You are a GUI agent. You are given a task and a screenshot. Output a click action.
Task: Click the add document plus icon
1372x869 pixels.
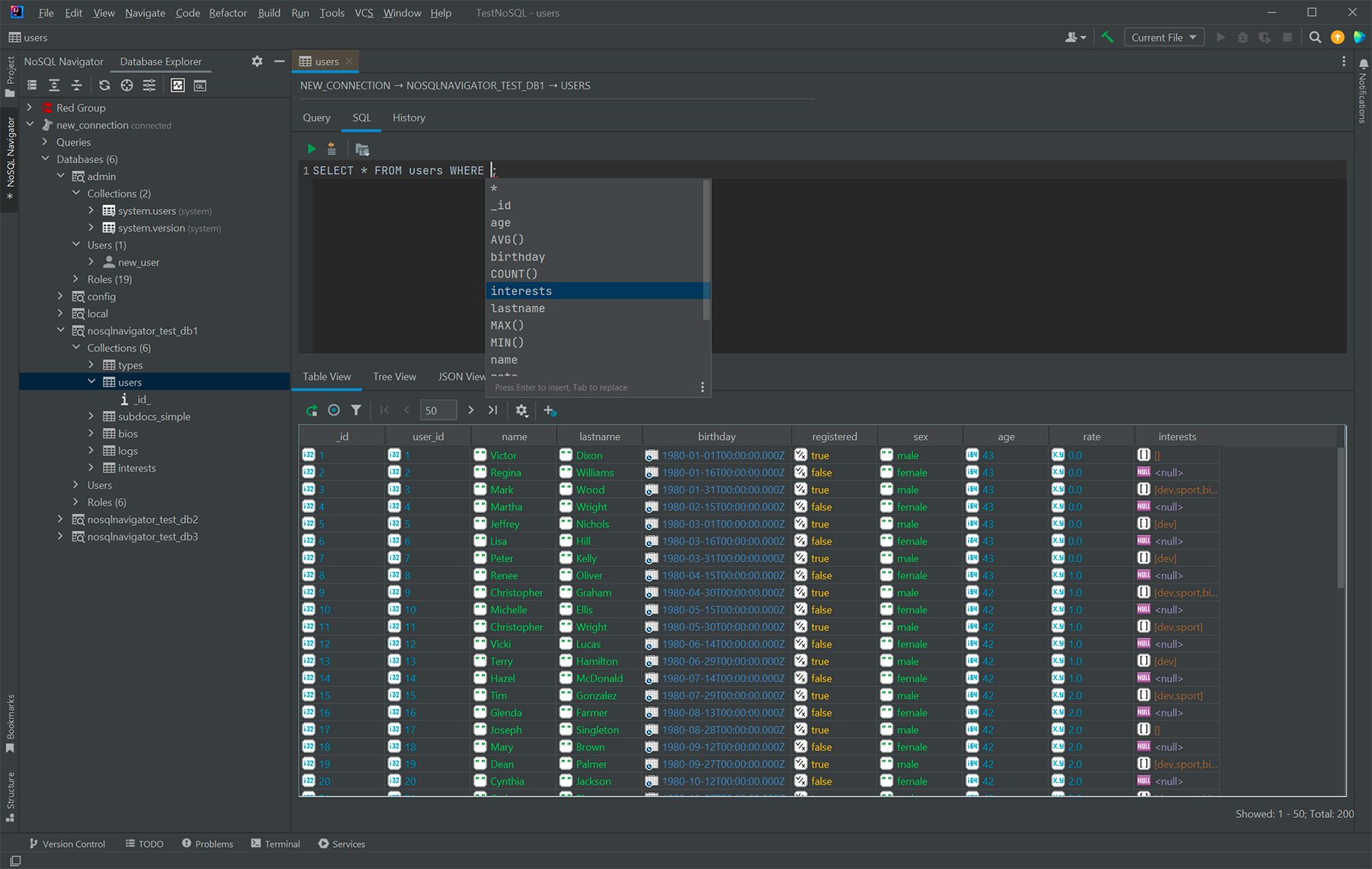[549, 410]
